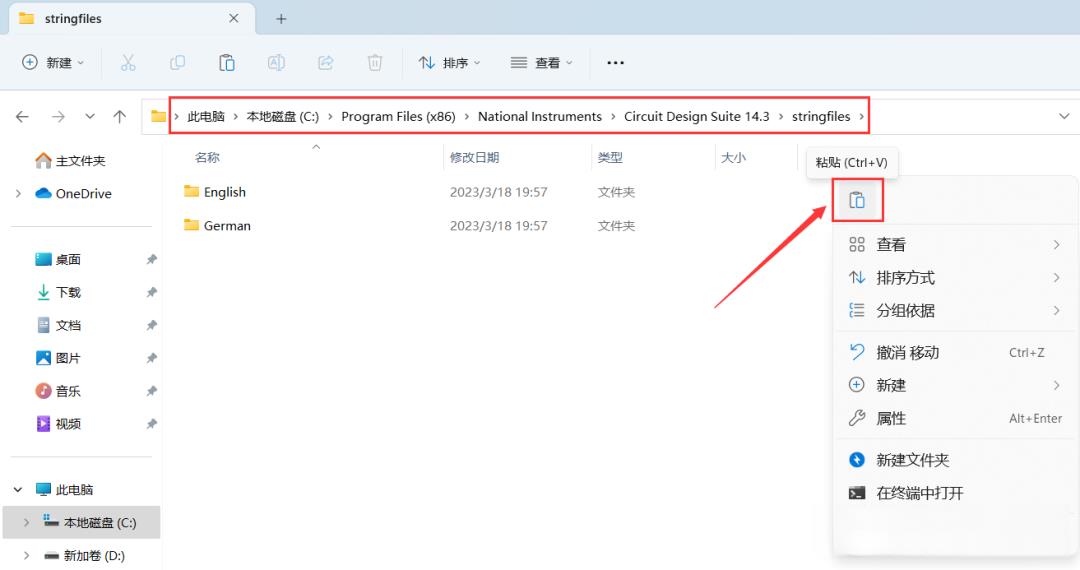The image size is (1080, 570).
Task: Open 新建 submenu in context menu
Action: point(955,385)
